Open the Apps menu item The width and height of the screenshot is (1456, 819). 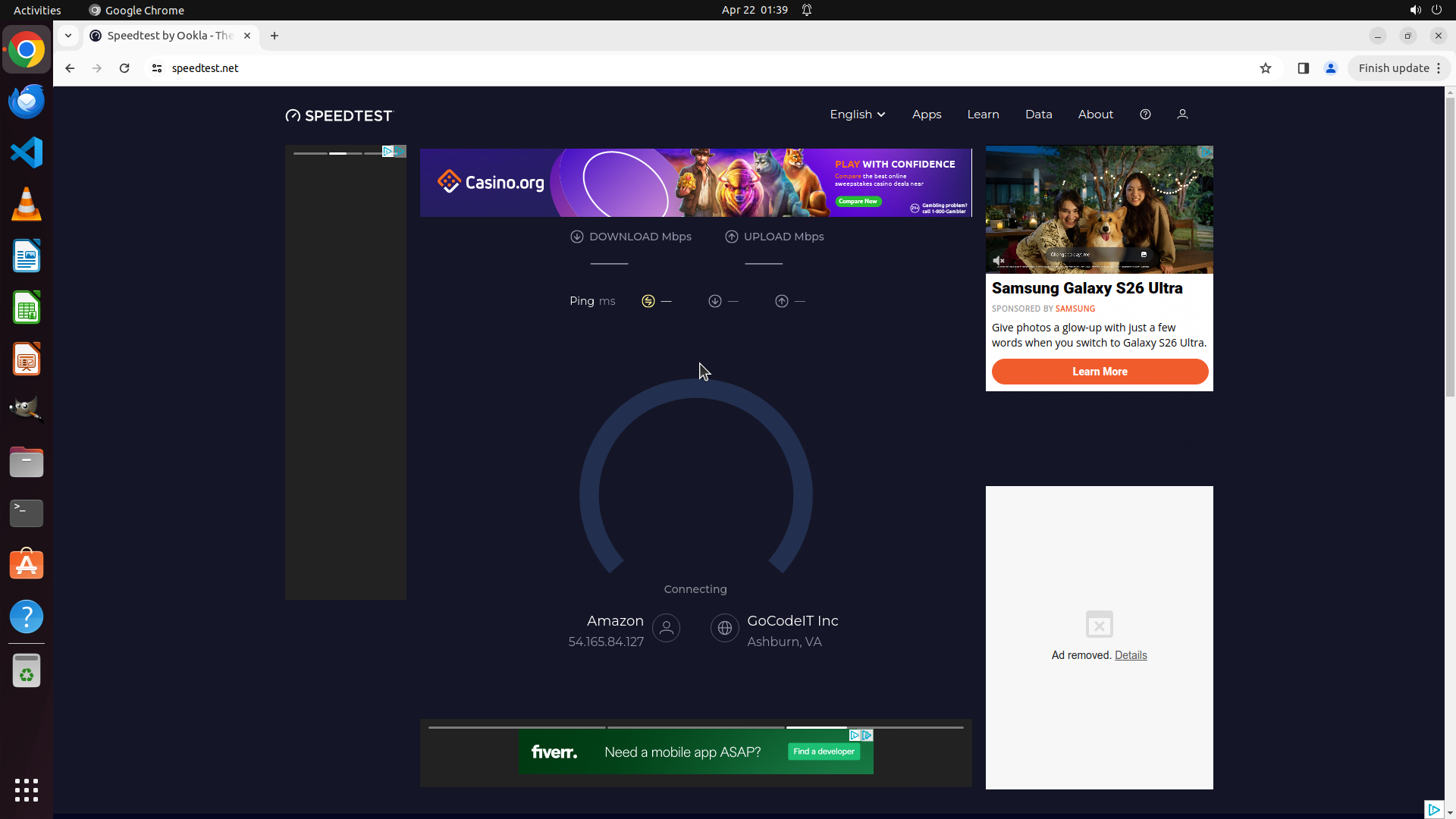pyautogui.click(x=927, y=115)
